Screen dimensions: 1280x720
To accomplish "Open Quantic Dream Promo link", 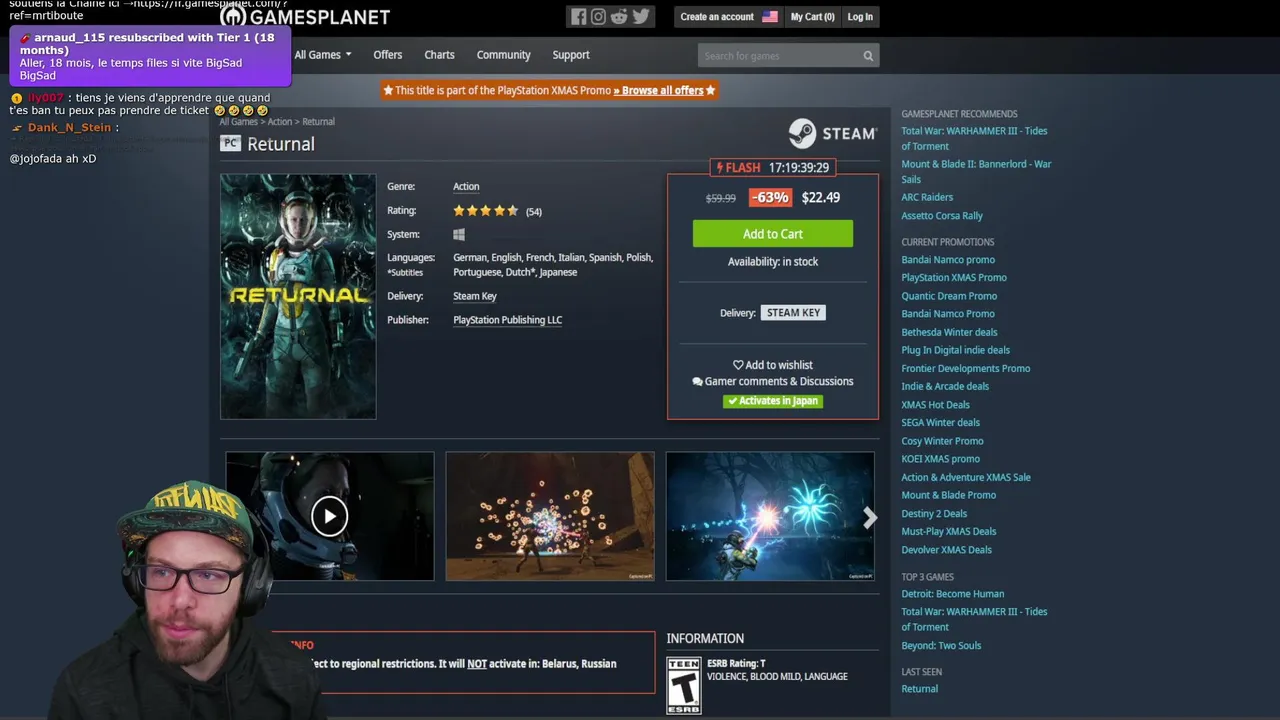I will click(x=949, y=296).
